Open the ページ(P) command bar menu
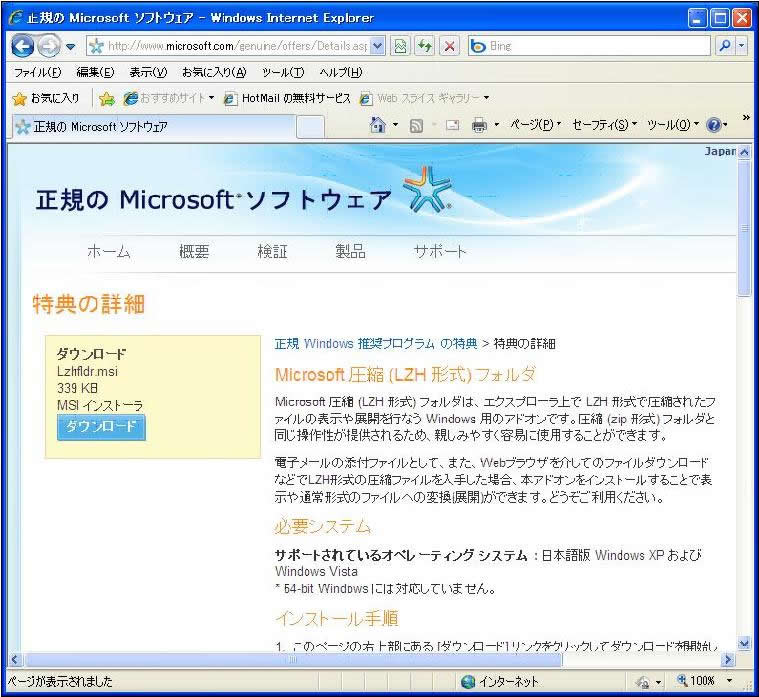This screenshot has width=759, height=697. pyautogui.click(x=535, y=125)
